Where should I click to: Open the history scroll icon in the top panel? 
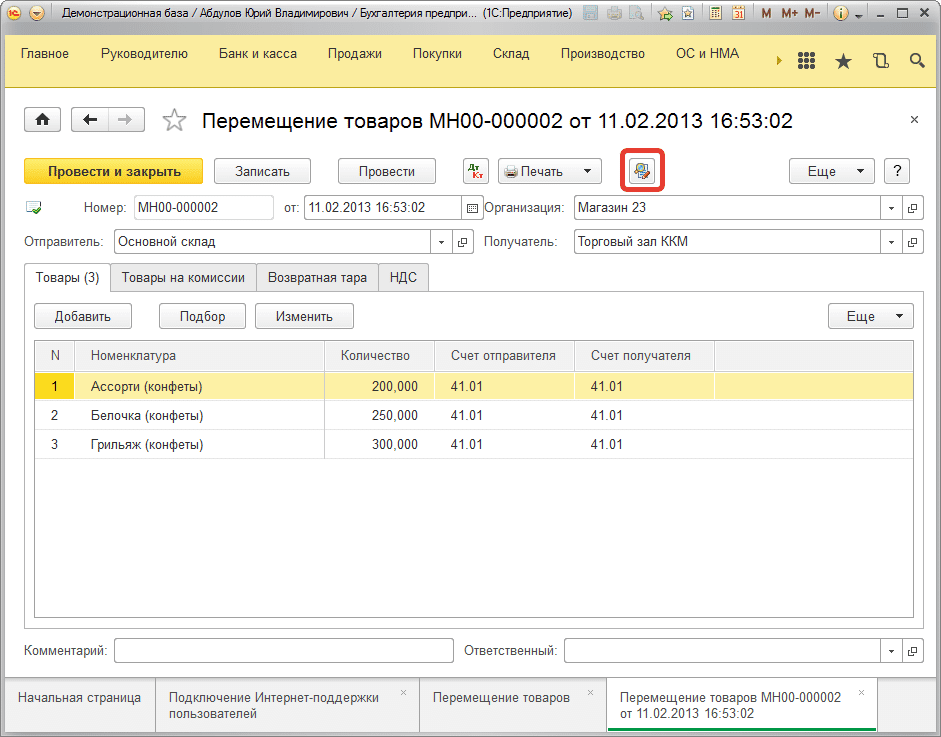tap(880, 61)
